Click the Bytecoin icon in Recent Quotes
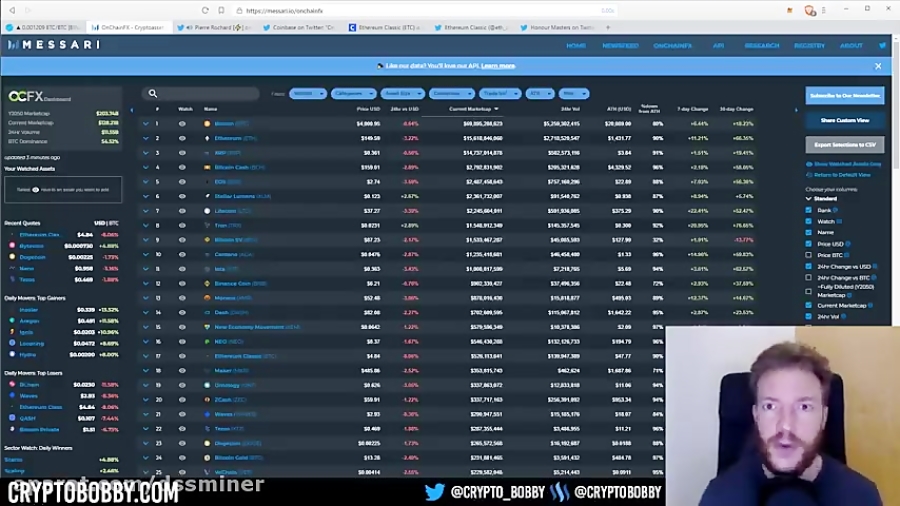The width and height of the screenshot is (900, 506). [x=12, y=246]
